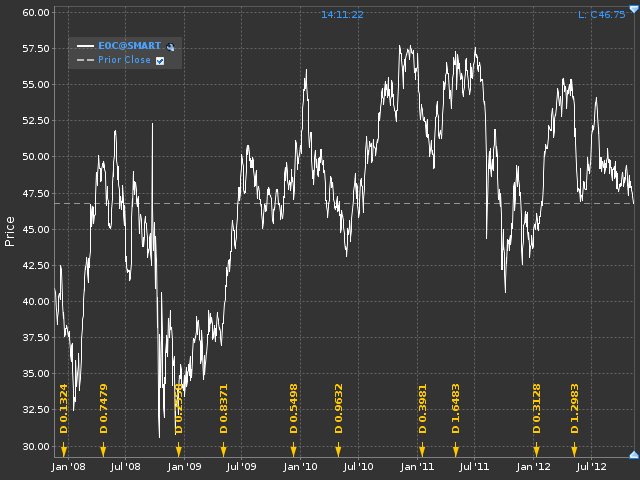This screenshot has width=640, height=480.
Task: Select the D 0.3981 dividend marker arrow
Action: [422, 449]
